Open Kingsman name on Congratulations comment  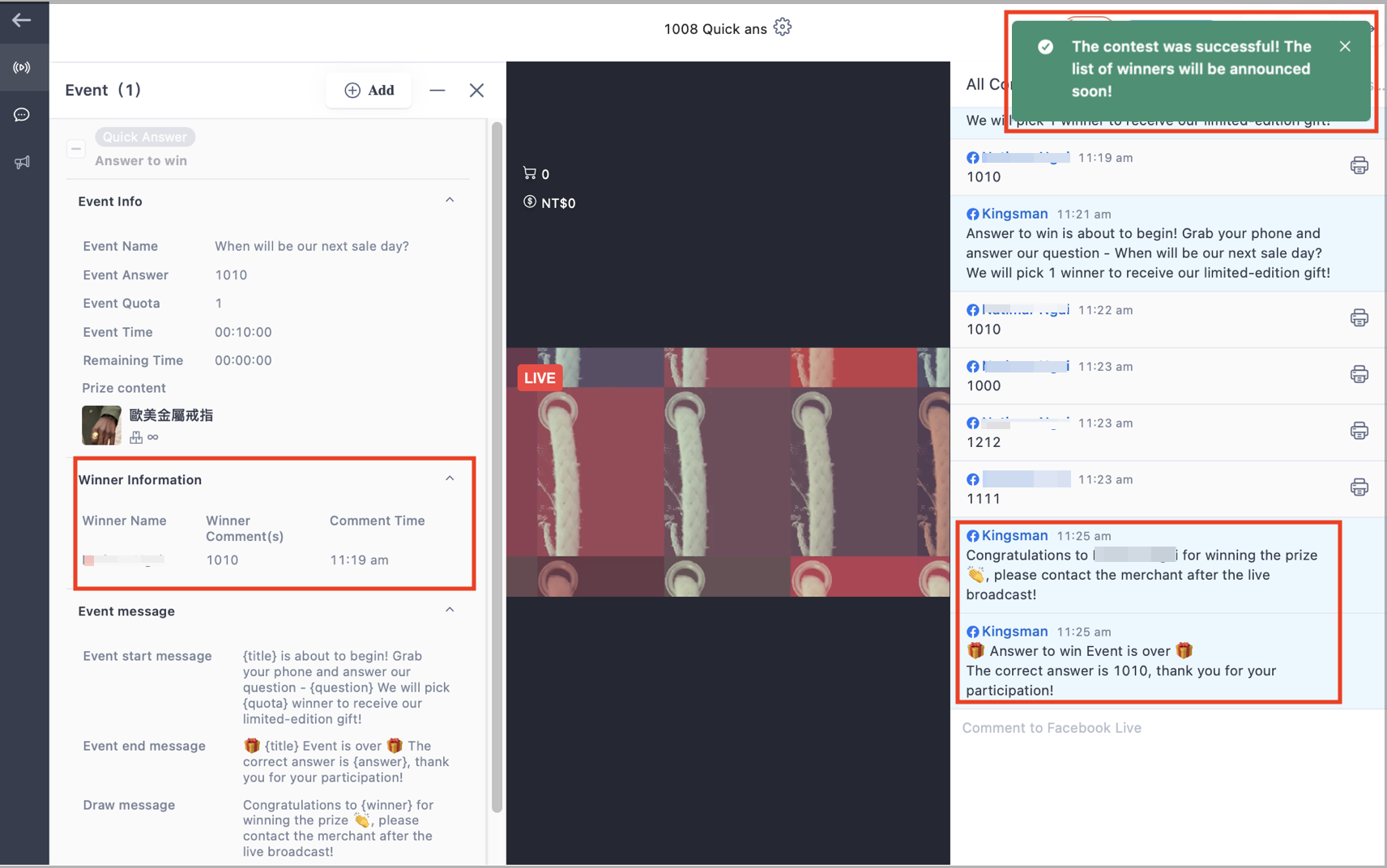pos(1014,535)
